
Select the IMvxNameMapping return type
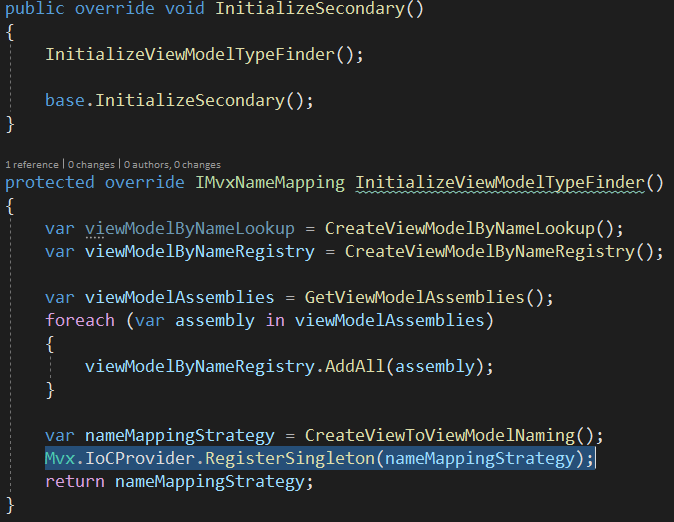[270, 182]
